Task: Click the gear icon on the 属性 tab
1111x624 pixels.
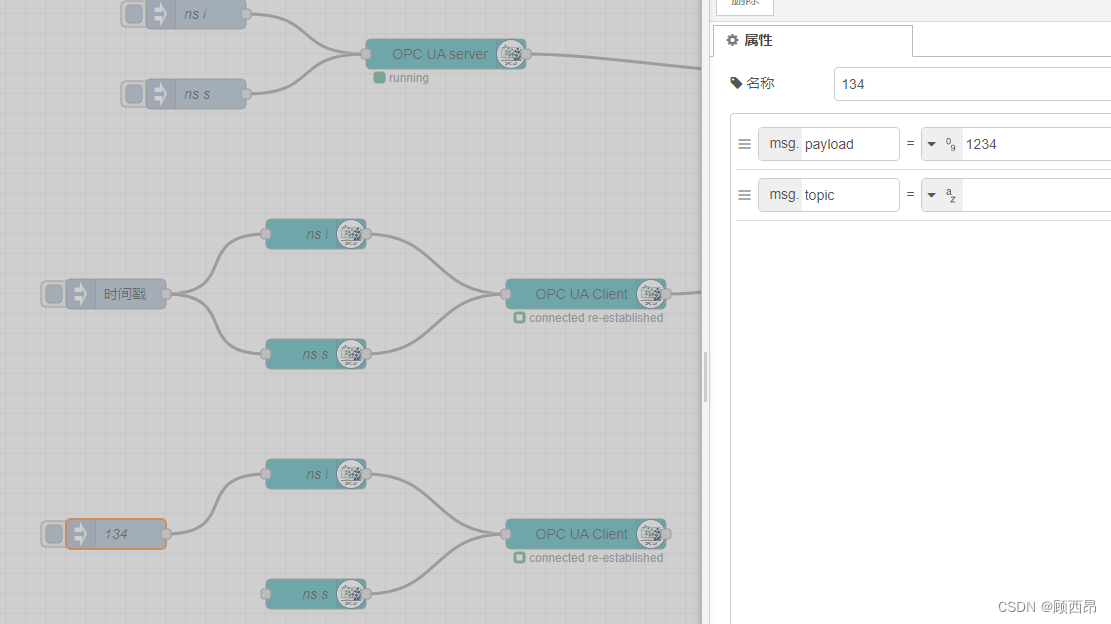Action: [x=731, y=40]
